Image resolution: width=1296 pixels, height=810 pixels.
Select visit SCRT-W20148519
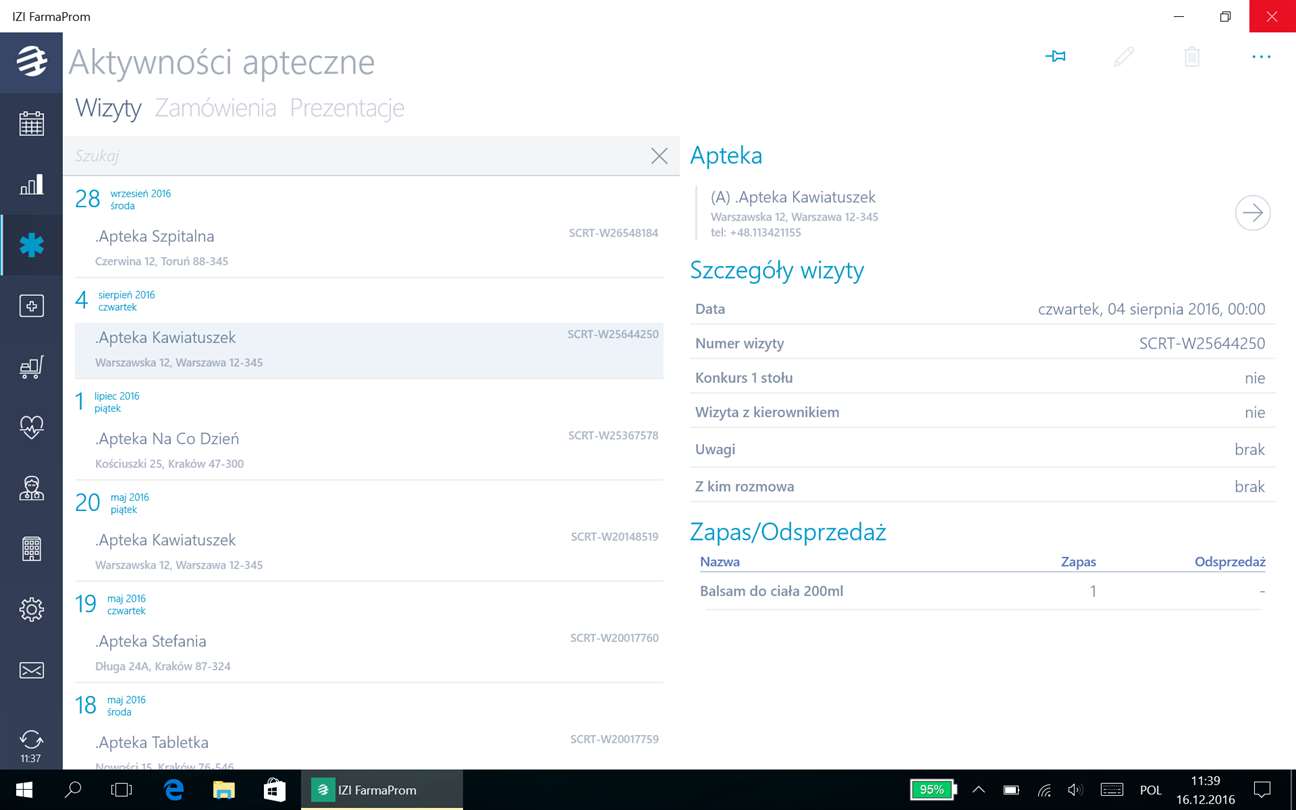click(369, 551)
